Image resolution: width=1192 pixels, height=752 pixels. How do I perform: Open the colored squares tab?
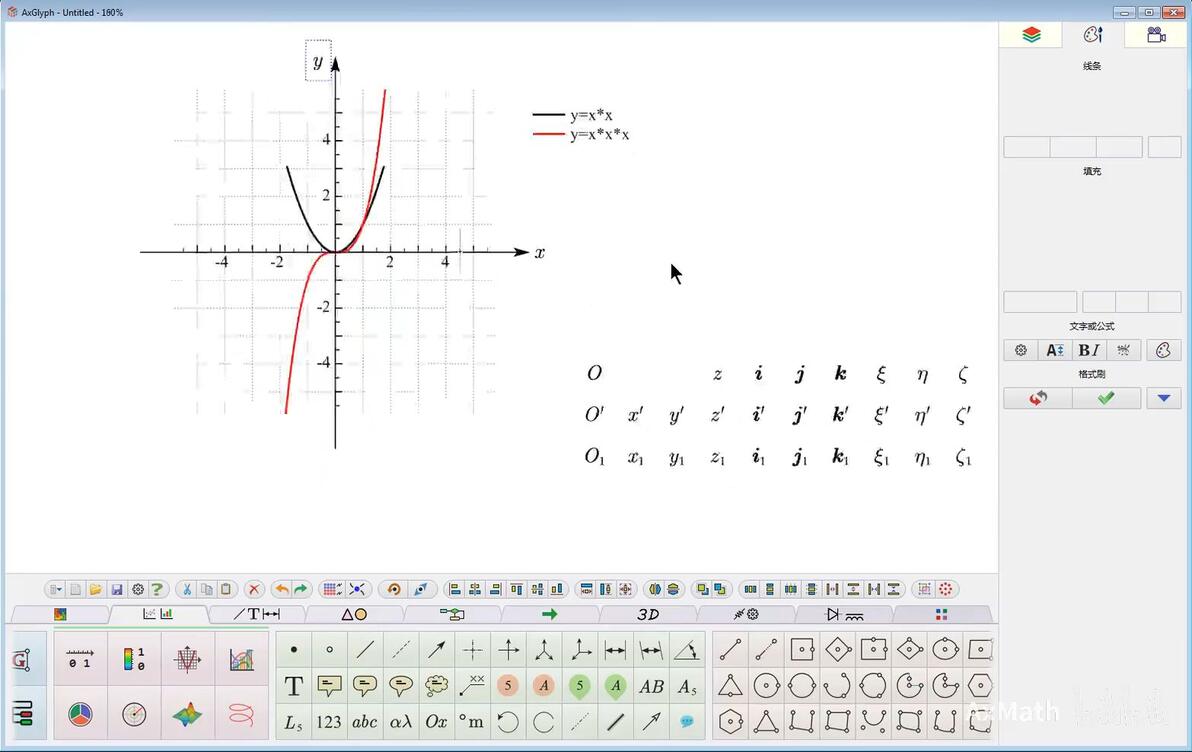(x=942, y=614)
